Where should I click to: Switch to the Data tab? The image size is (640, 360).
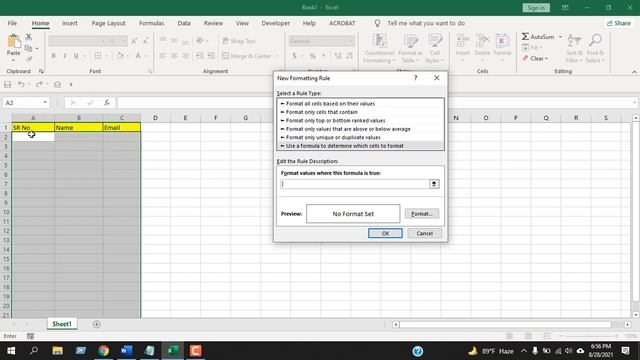pos(184,23)
